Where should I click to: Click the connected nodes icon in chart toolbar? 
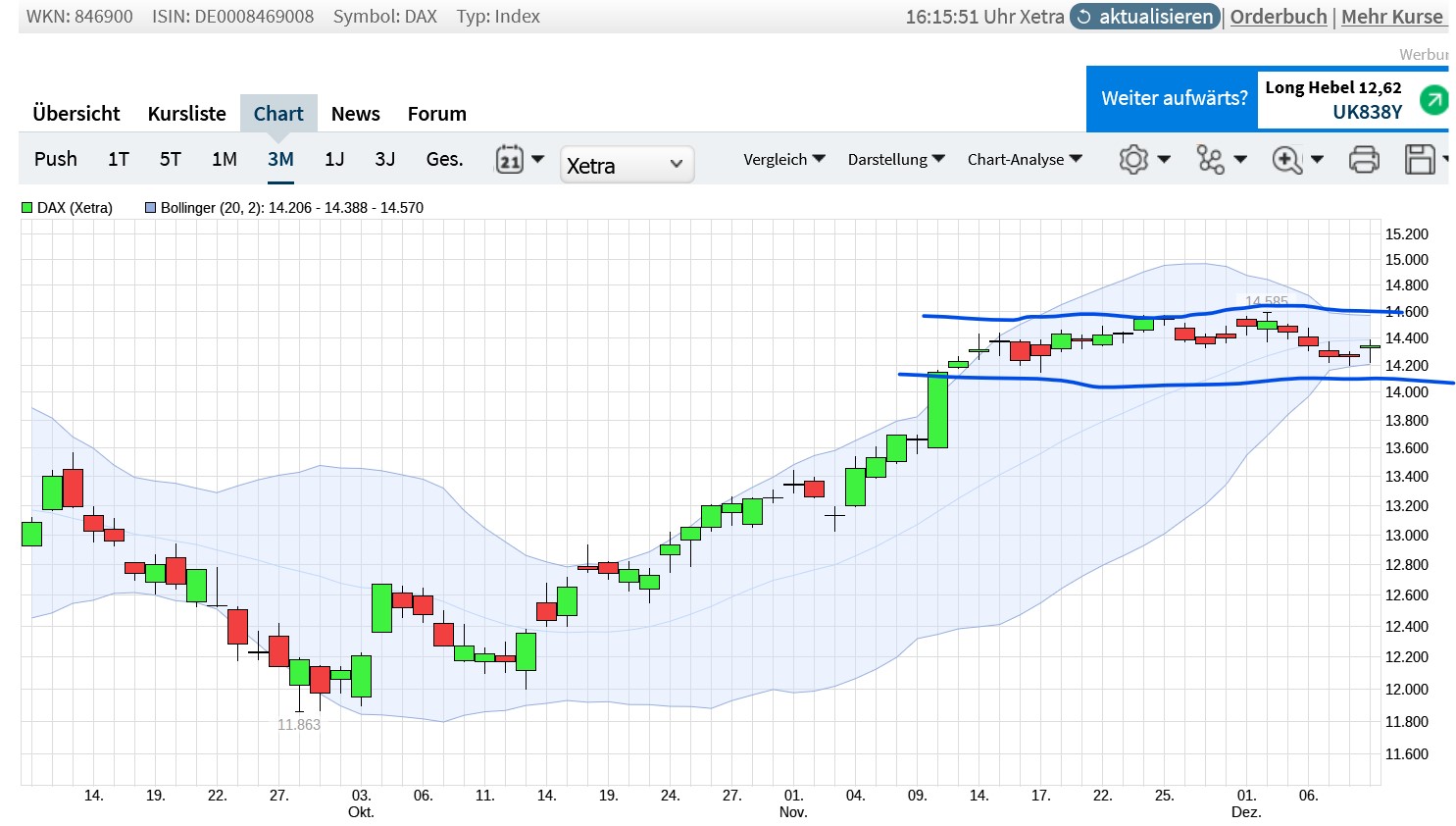(1211, 160)
